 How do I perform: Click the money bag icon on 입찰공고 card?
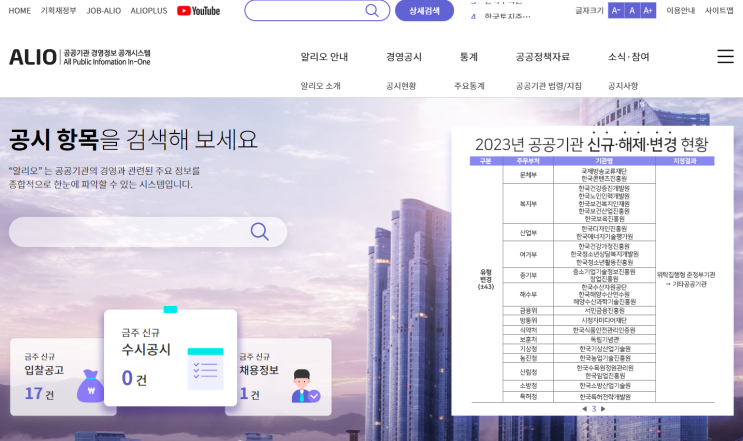tap(91, 386)
